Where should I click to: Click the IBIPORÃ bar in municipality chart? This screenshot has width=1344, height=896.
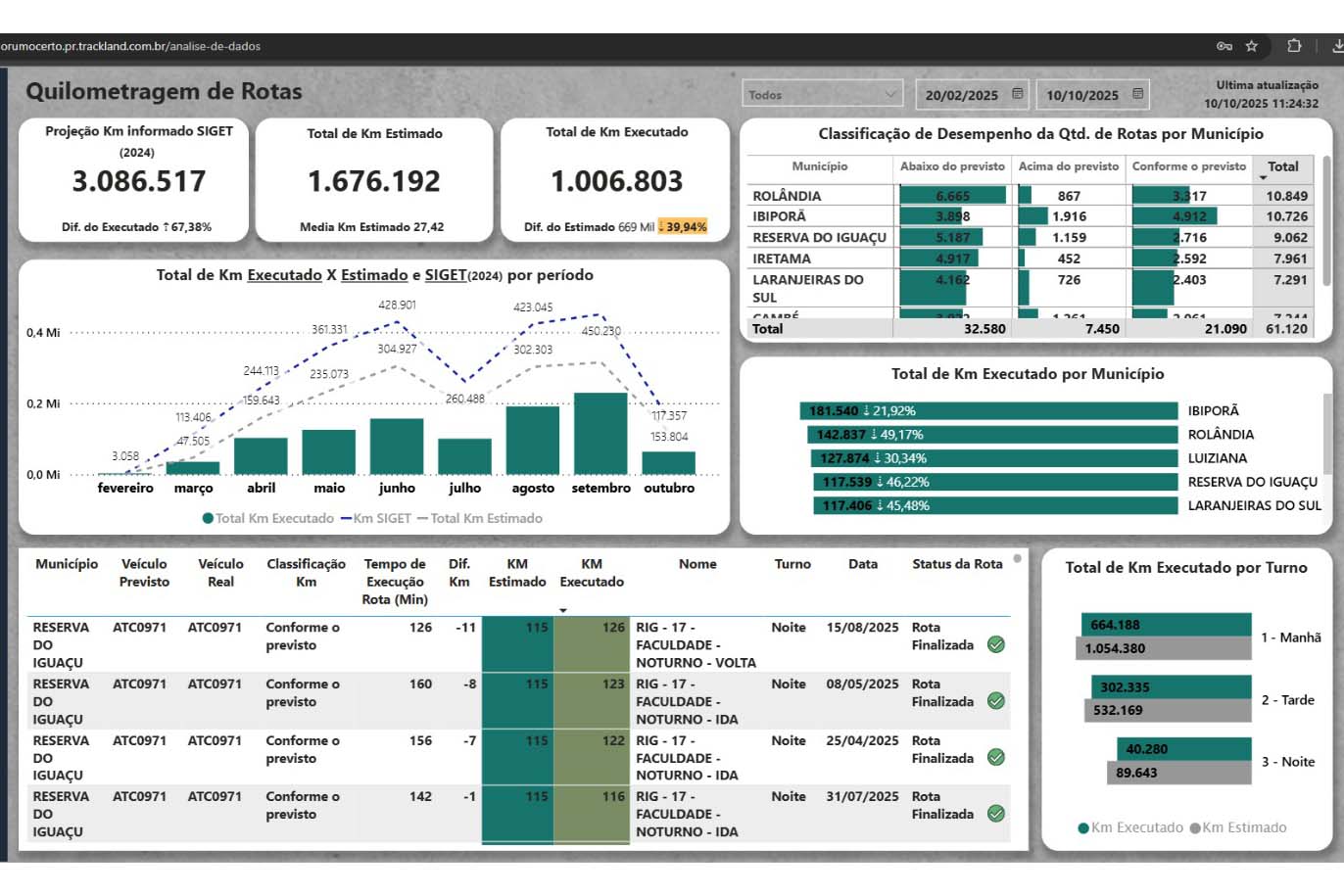[x=987, y=411]
